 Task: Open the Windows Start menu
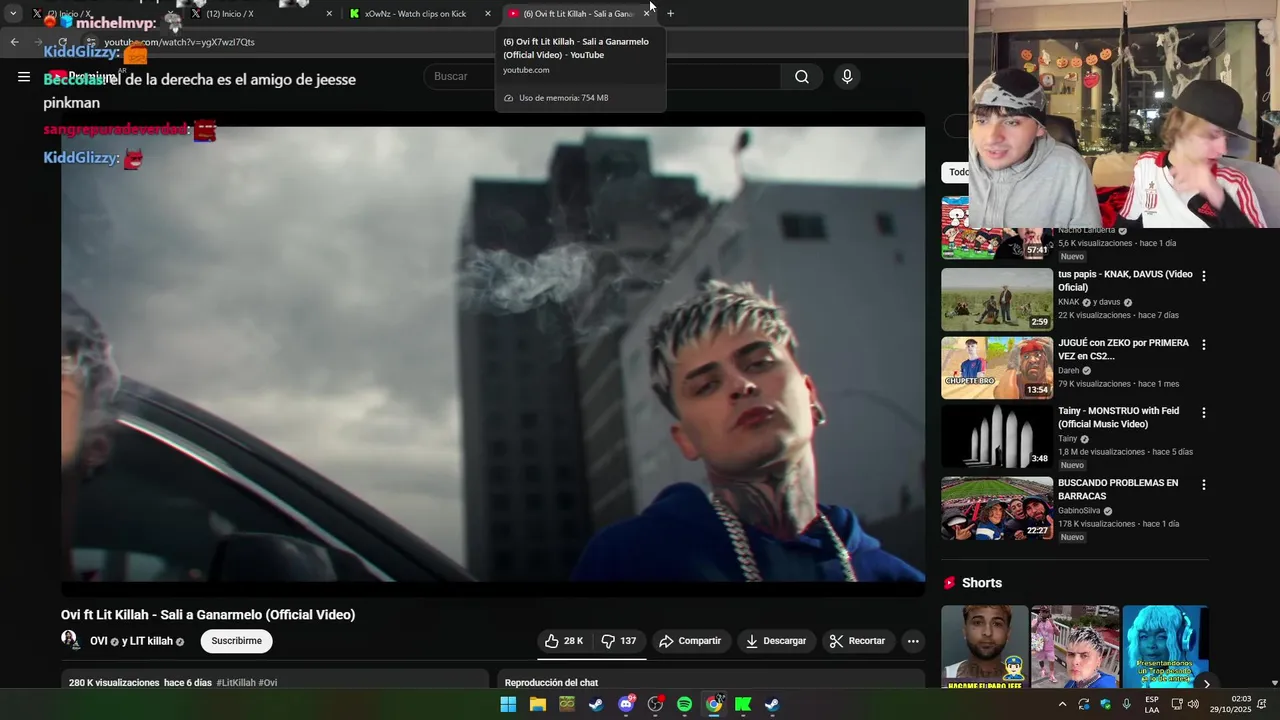click(508, 704)
